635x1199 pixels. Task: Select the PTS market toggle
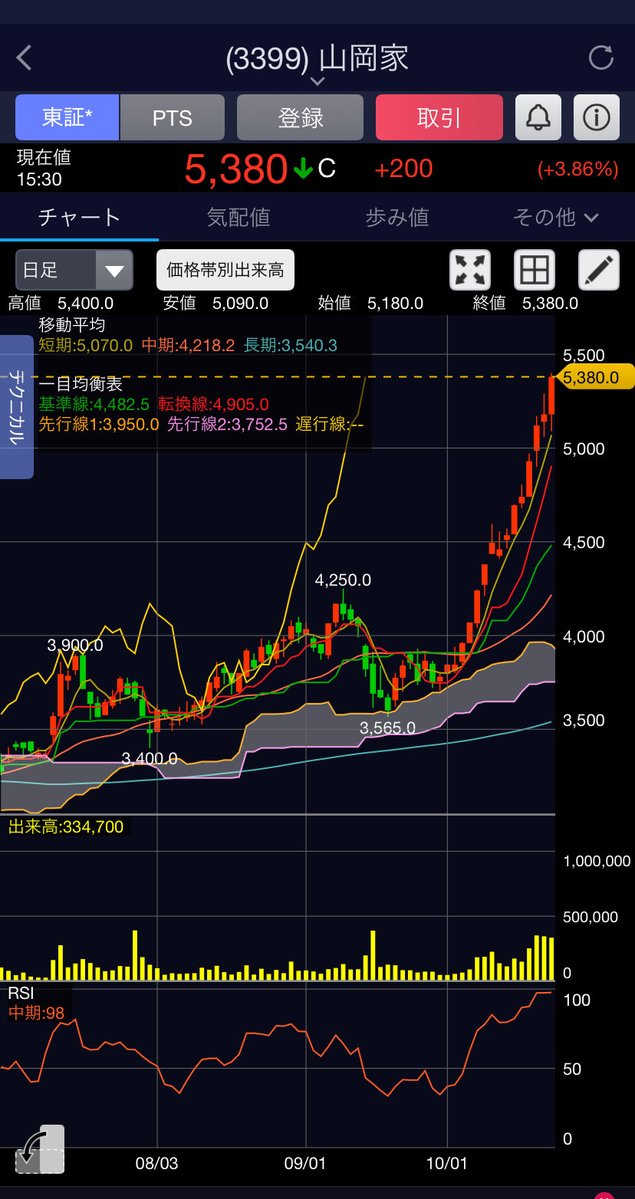pos(172,117)
